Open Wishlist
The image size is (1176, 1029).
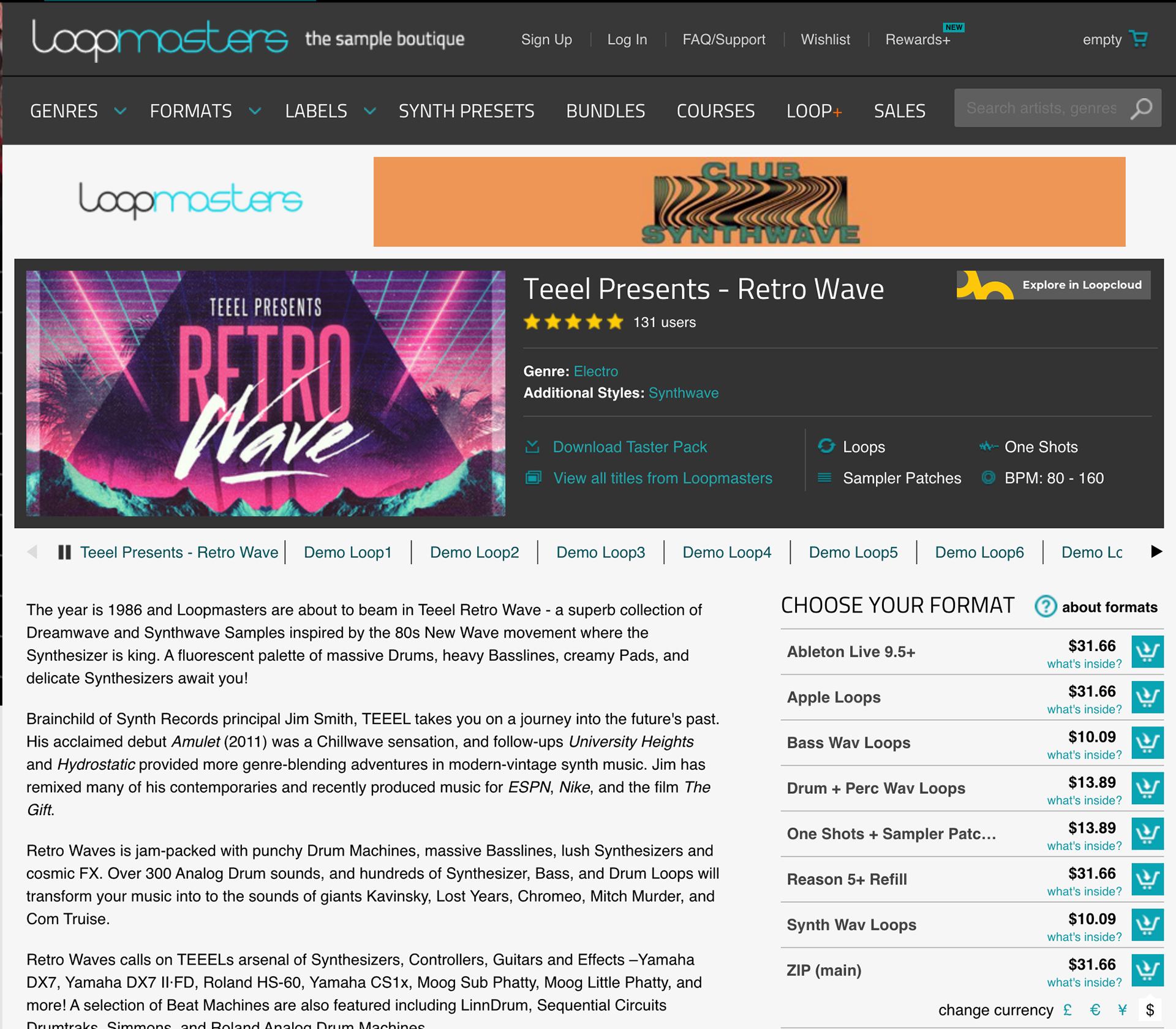pyautogui.click(x=825, y=40)
